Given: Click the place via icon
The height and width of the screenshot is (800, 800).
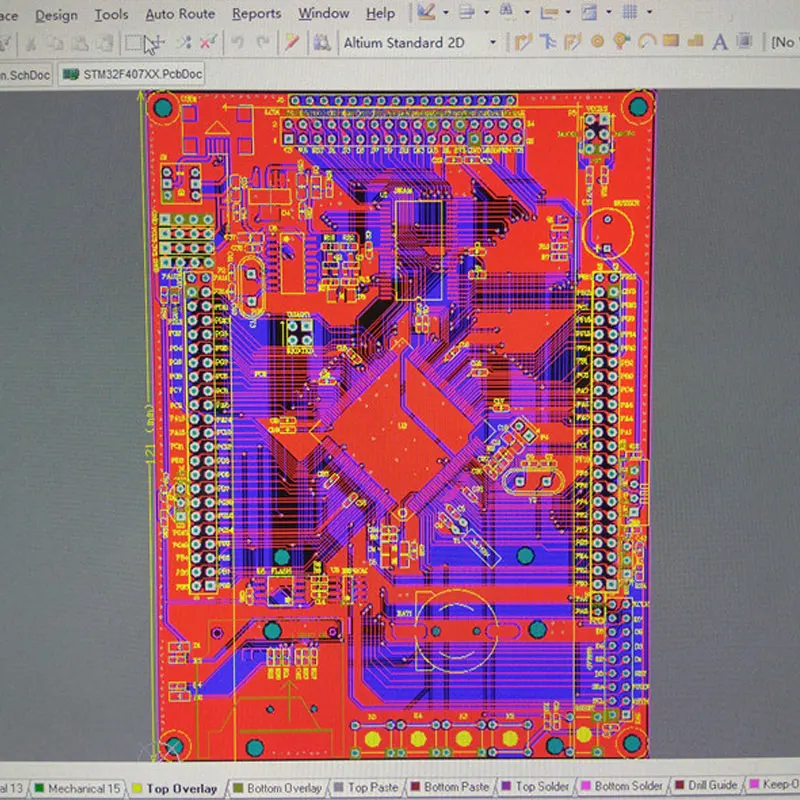Looking at the screenshot, I should click(621, 42).
